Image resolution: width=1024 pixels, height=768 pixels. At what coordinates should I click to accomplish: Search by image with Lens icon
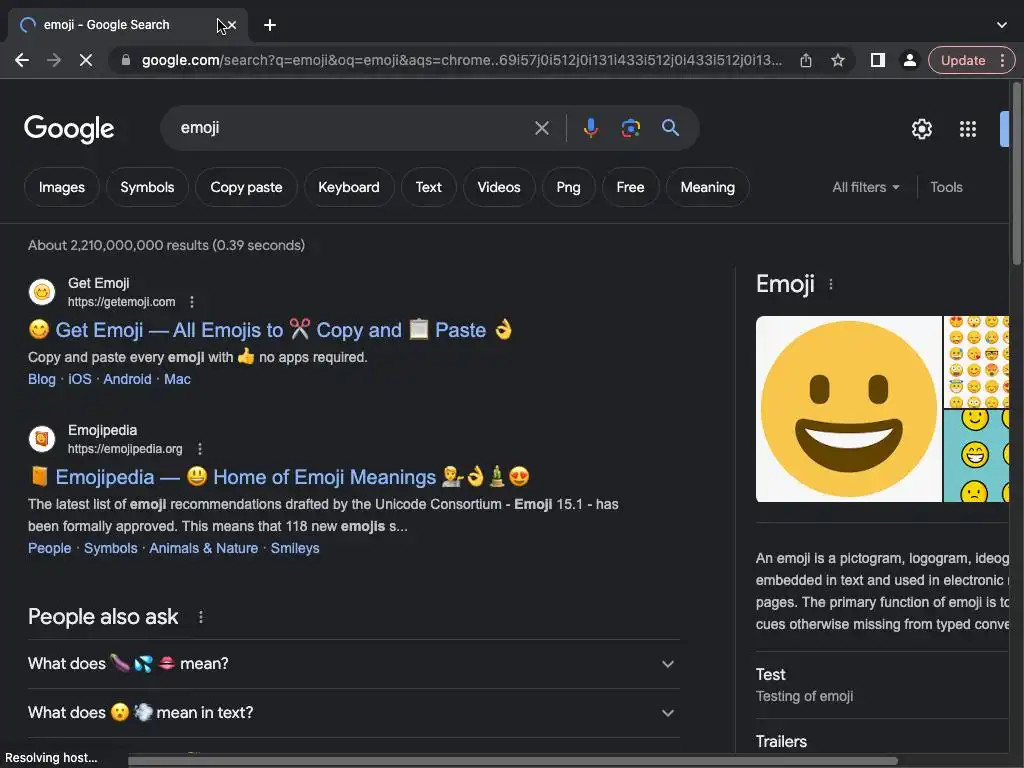(630, 128)
